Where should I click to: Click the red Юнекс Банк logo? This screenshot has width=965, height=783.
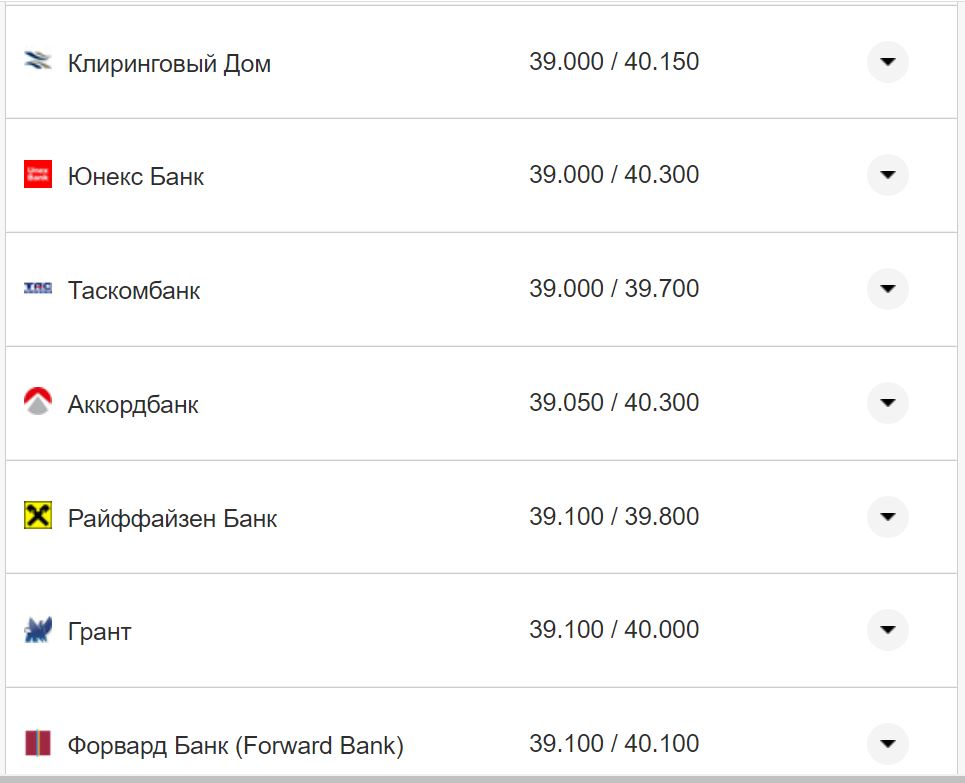(x=37, y=174)
